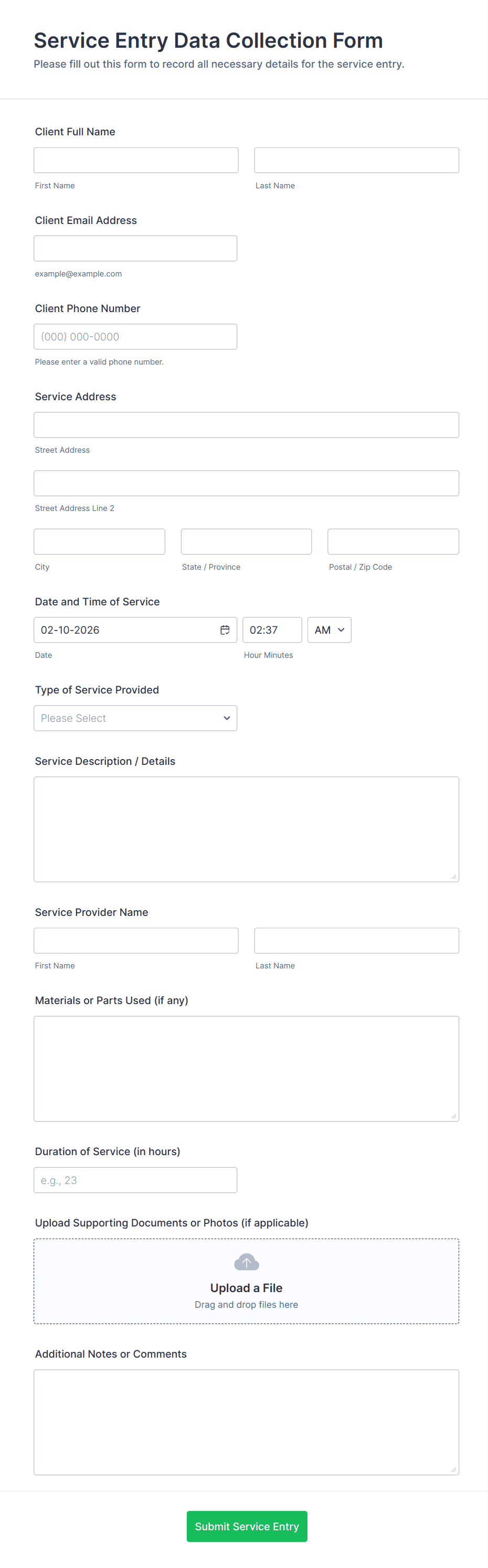Click the Service Provider First Name field
The width and height of the screenshot is (488, 1568).
[136, 941]
